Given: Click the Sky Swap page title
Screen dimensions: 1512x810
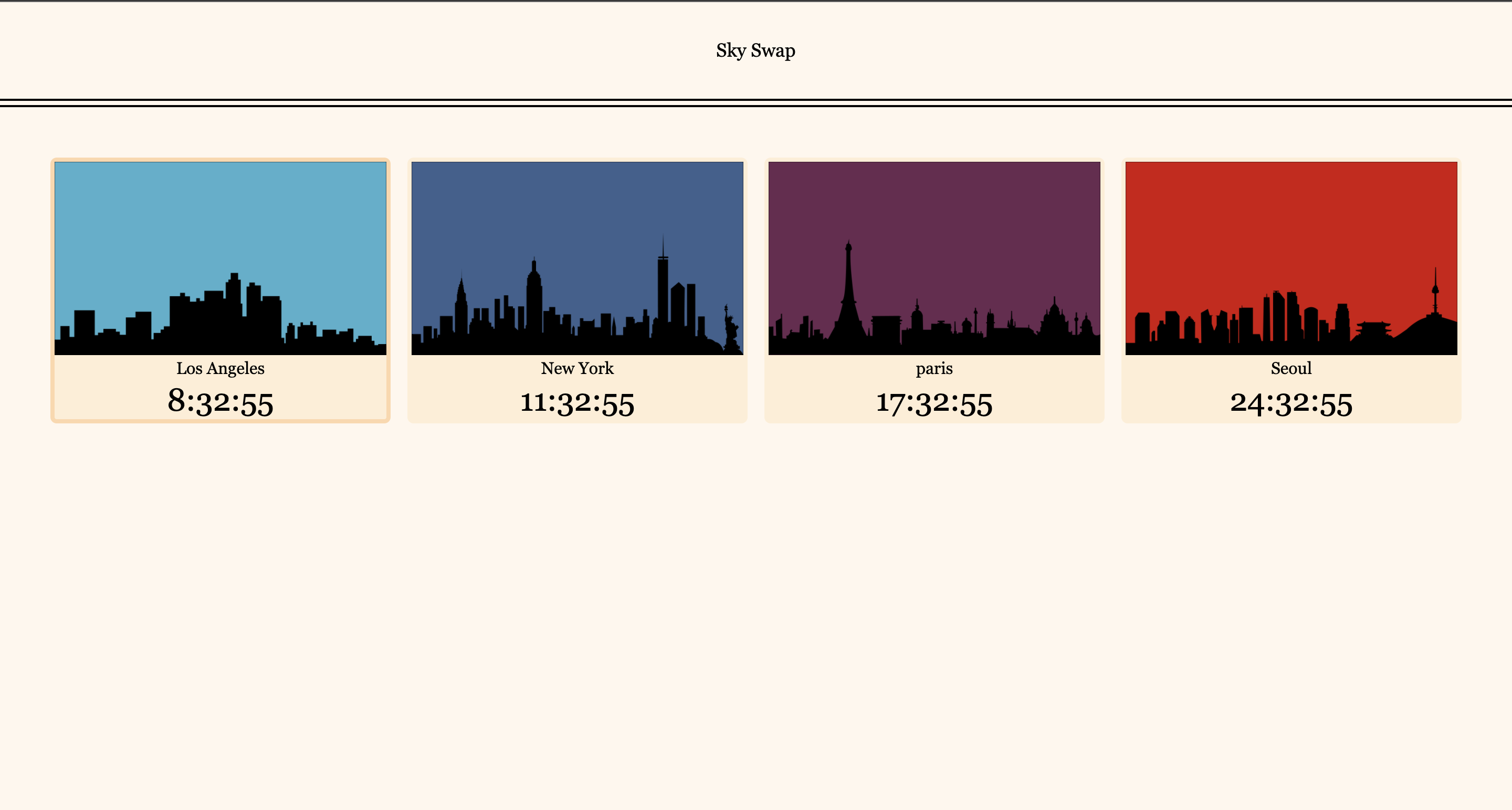Looking at the screenshot, I should click(x=755, y=50).
